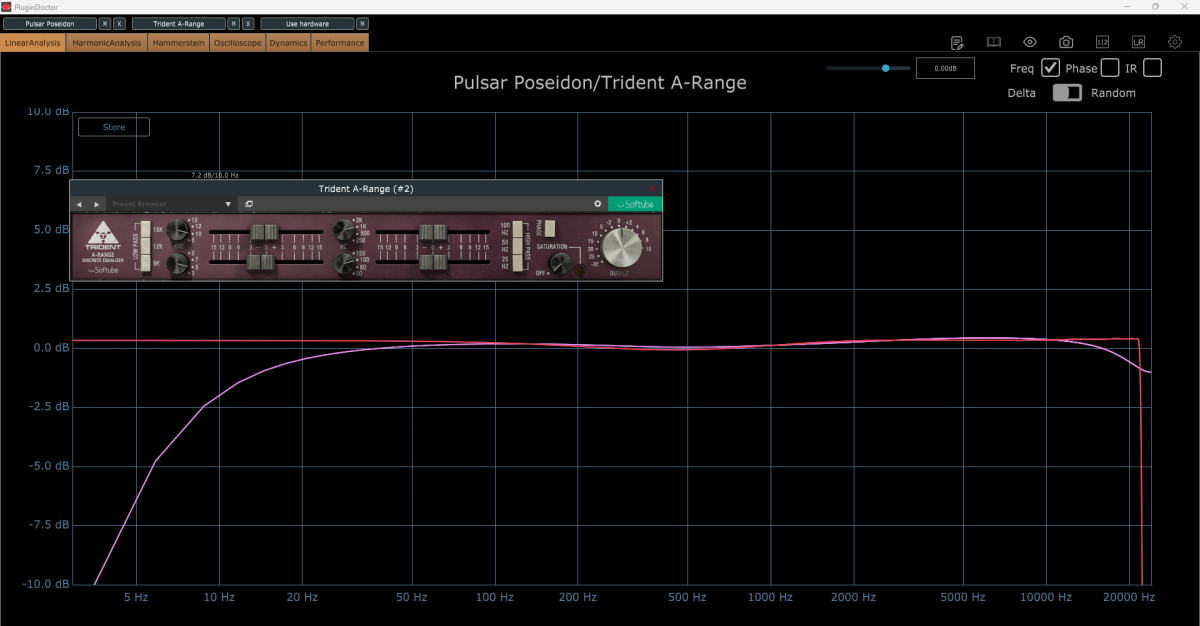1200x626 pixels.
Task: Click the 1|2 compare icon
Action: tap(1102, 42)
